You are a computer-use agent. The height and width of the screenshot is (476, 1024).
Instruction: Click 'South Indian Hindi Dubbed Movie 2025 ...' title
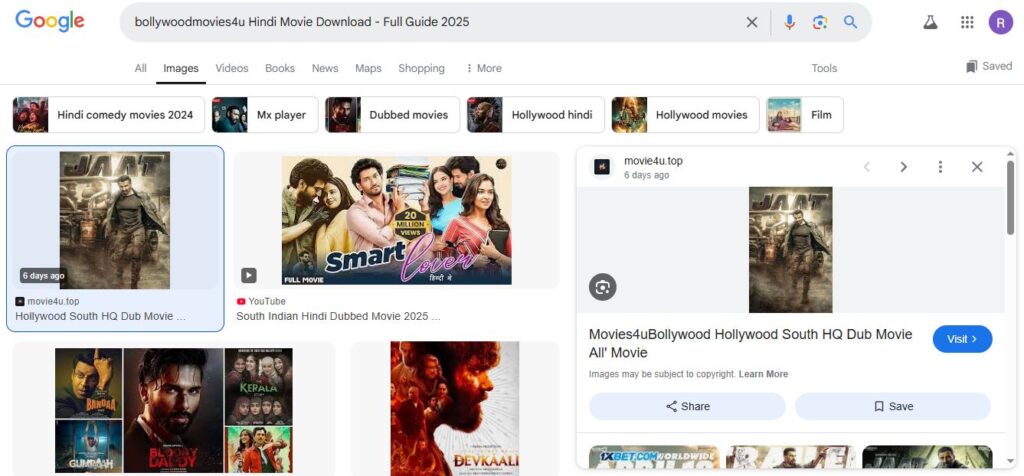point(338,316)
